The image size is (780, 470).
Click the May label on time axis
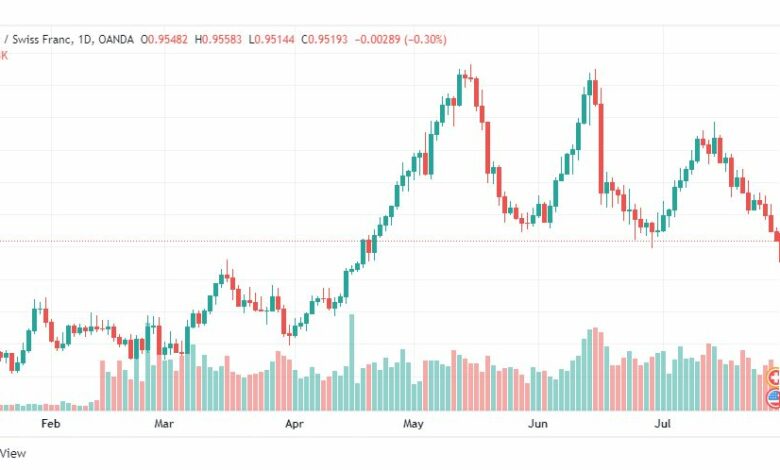(413, 424)
